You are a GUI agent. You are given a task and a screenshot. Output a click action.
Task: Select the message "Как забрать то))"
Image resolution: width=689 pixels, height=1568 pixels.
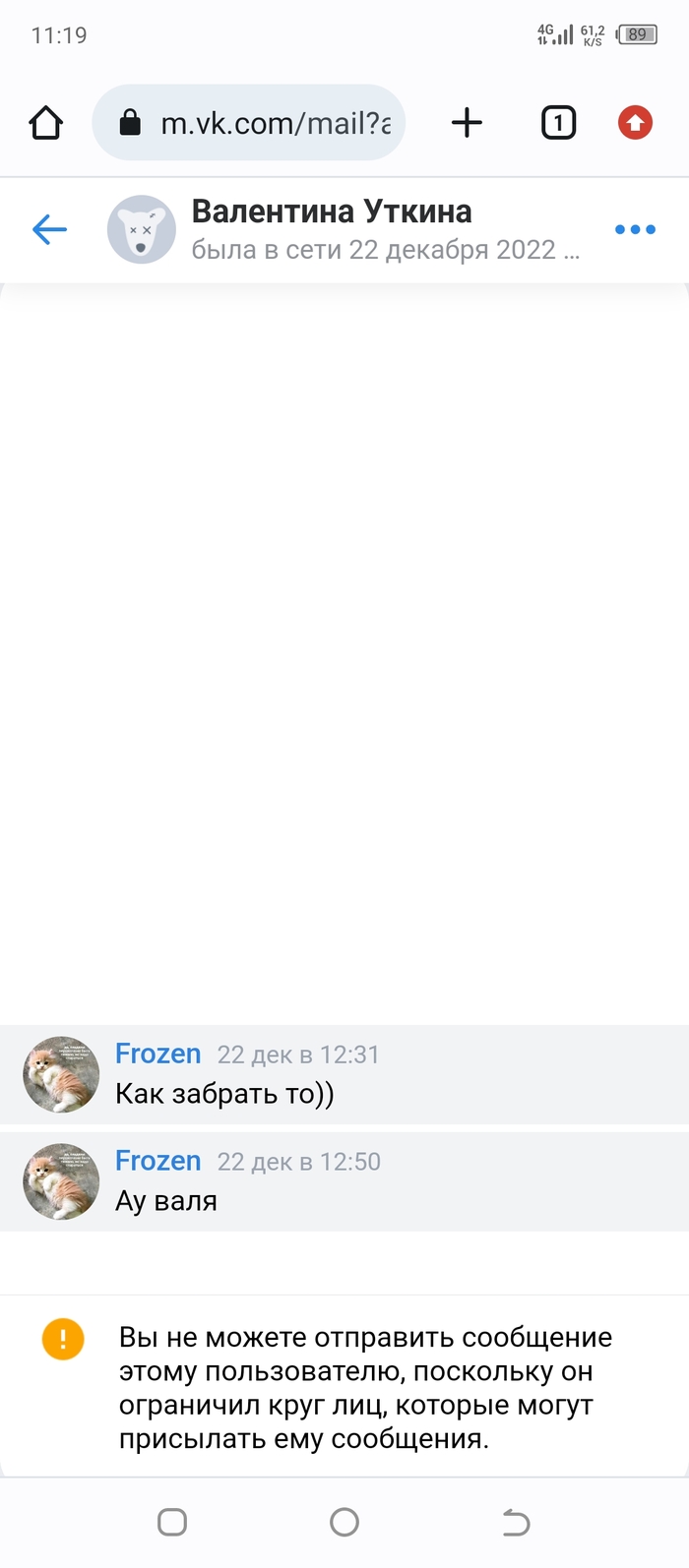tap(225, 1094)
